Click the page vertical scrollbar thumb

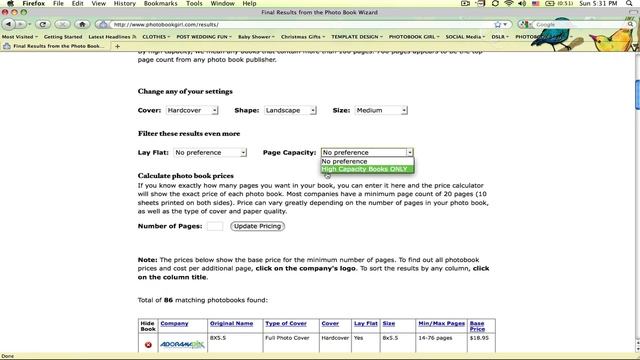[637, 95]
